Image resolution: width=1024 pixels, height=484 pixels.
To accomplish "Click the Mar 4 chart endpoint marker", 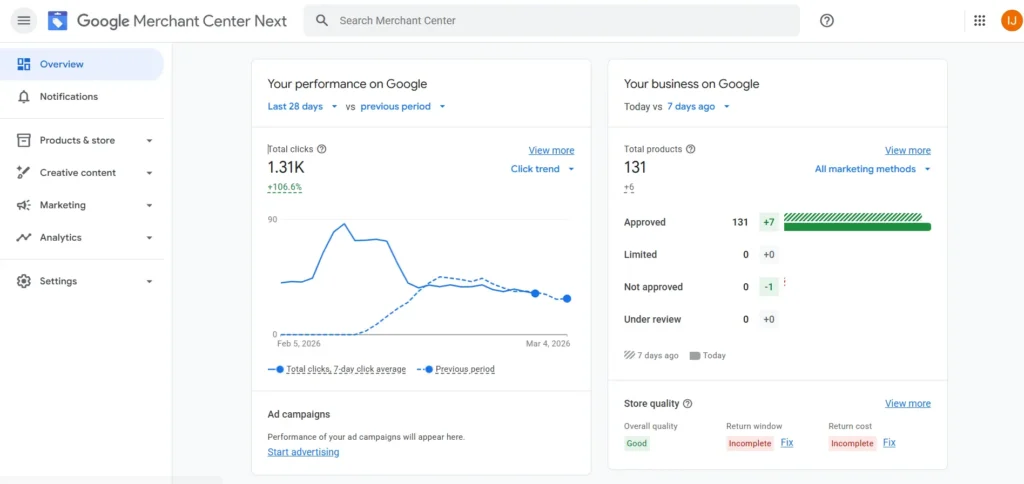I will tap(567, 298).
